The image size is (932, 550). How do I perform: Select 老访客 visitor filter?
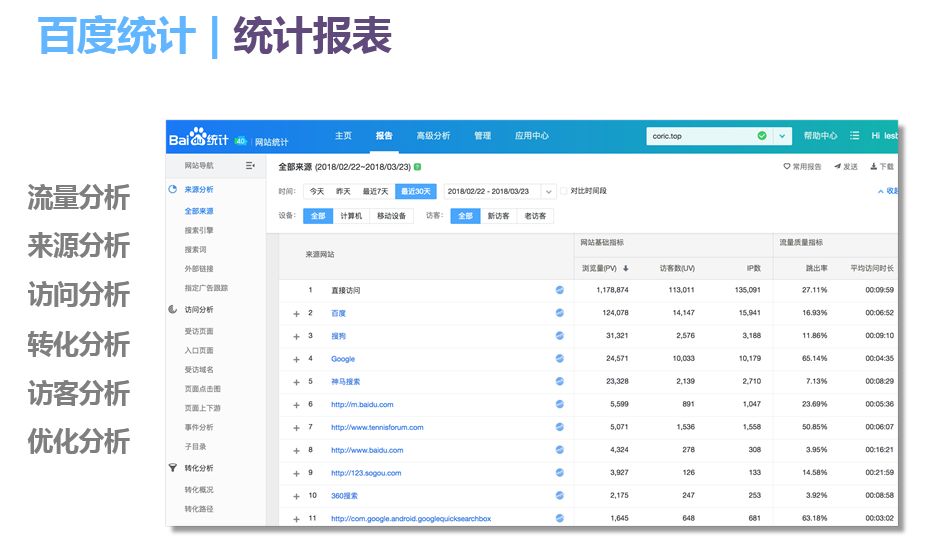[x=535, y=216]
